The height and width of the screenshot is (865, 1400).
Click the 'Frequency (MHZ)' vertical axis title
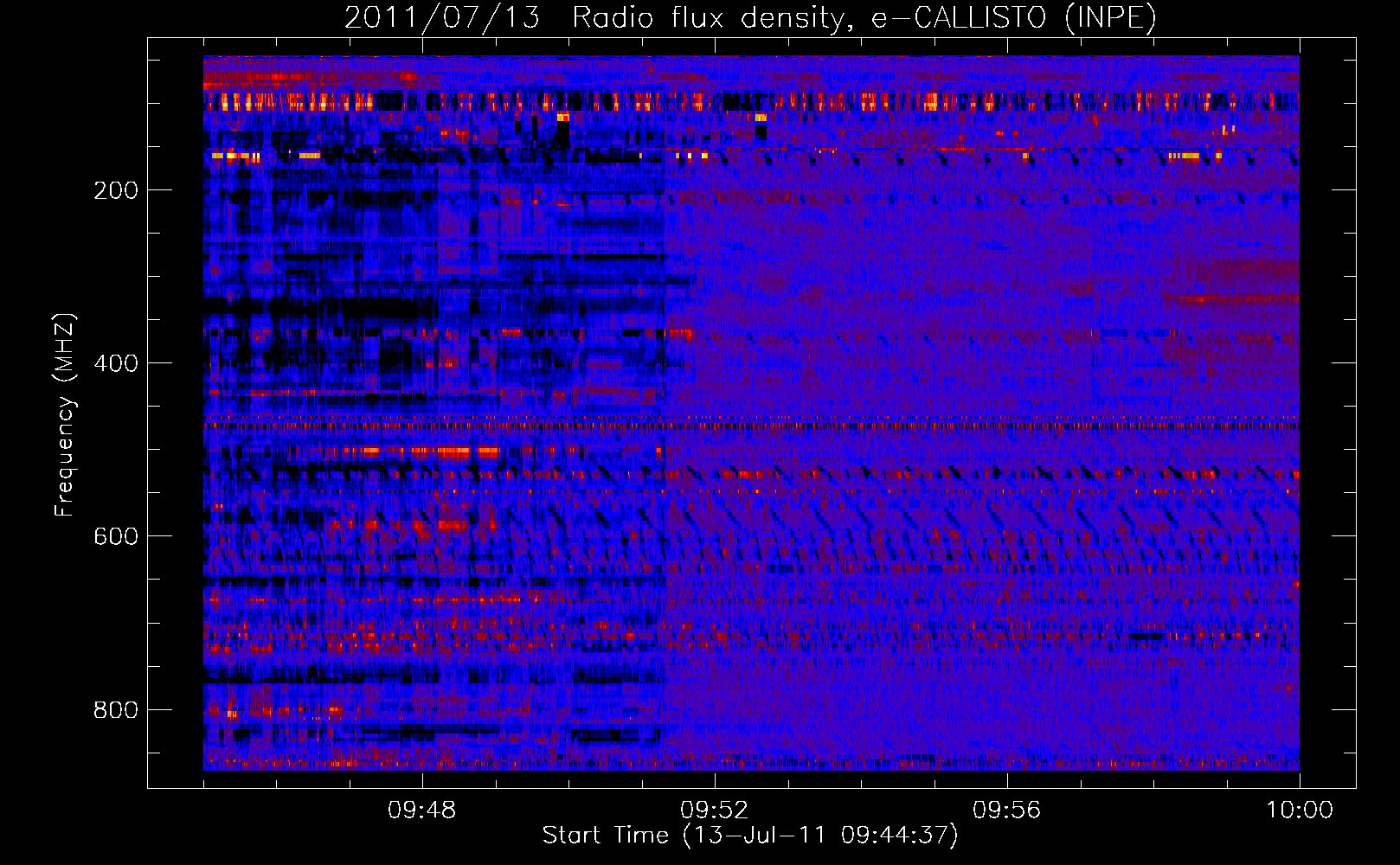coord(66,414)
